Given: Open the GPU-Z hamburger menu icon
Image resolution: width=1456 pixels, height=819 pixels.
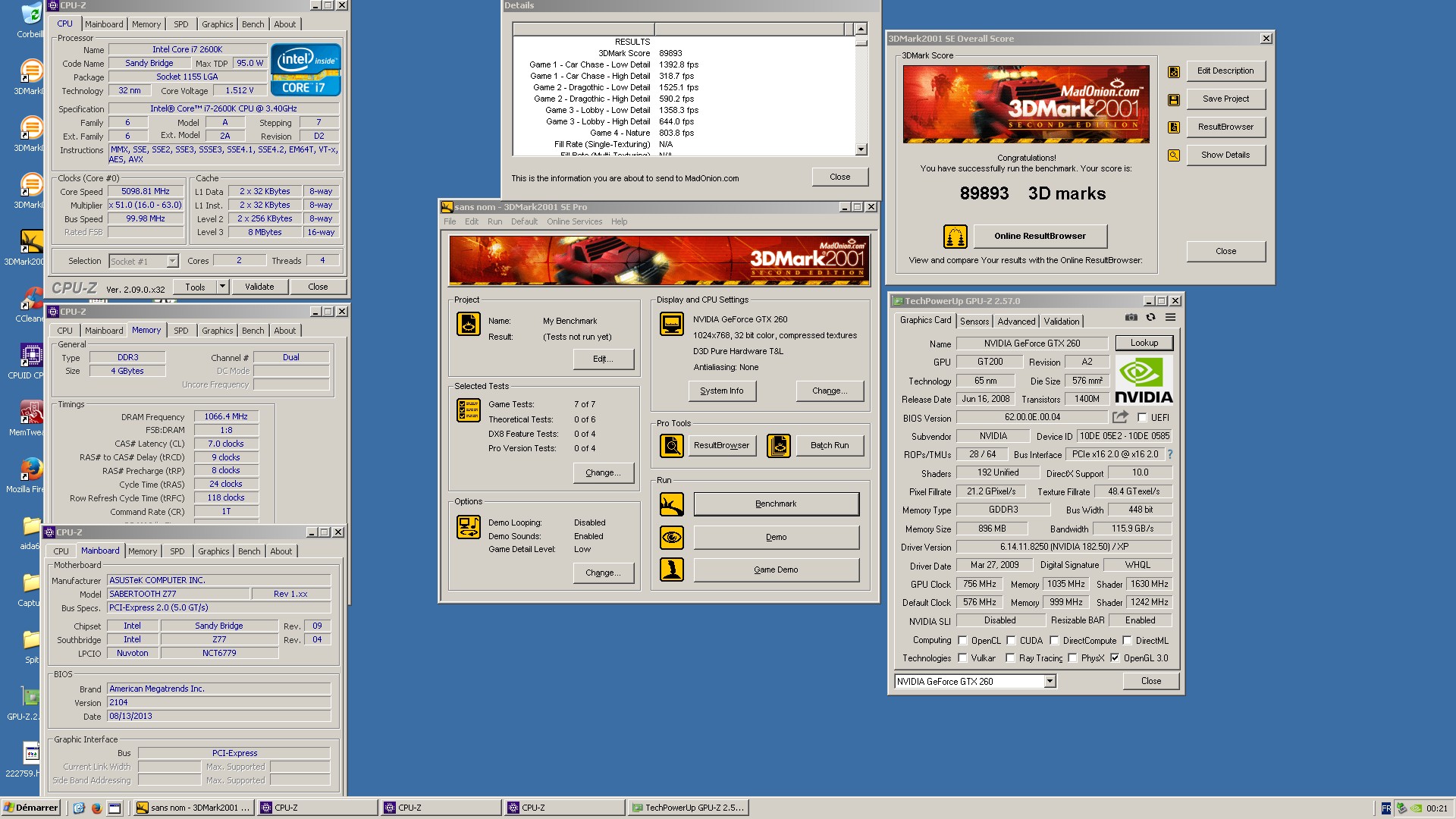Looking at the screenshot, I should click(1170, 317).
